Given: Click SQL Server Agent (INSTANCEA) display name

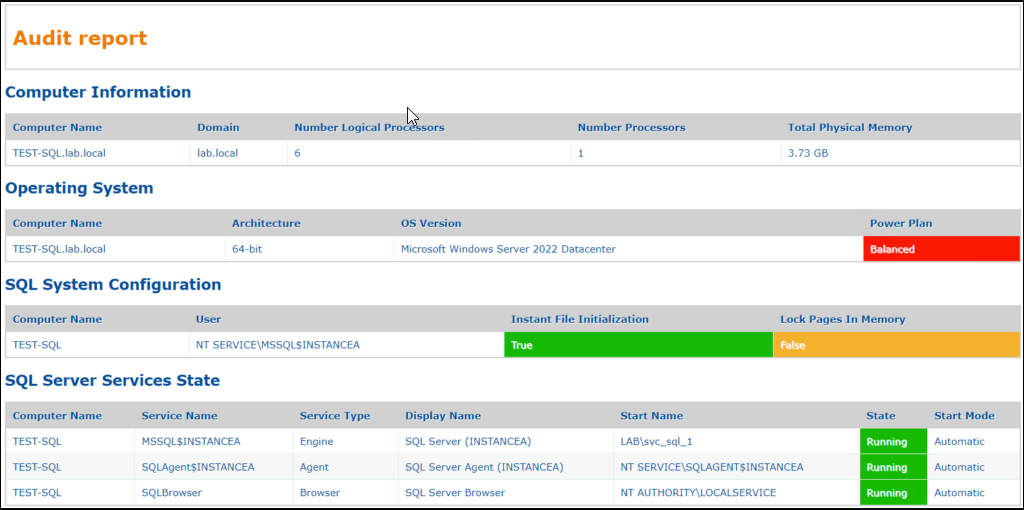Looking at the screenshot, I should pos(484,467).
